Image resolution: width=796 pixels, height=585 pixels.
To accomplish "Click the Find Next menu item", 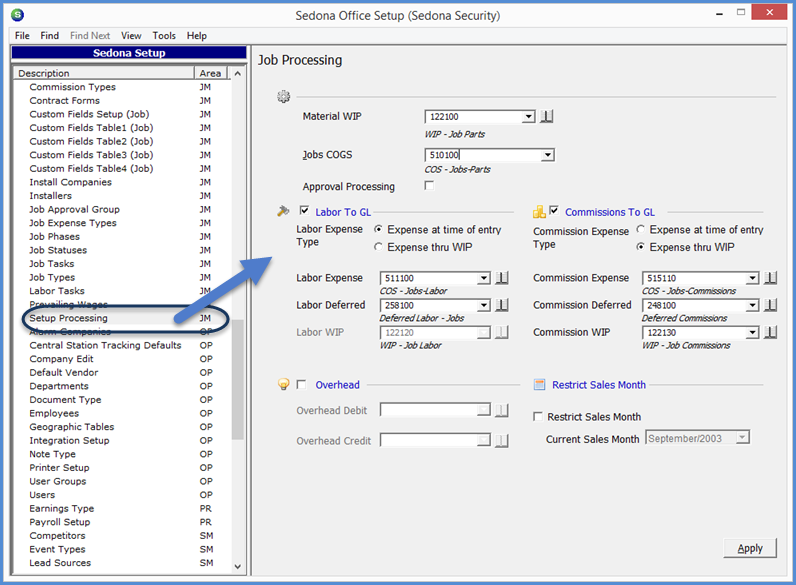I will pos(90,36).
